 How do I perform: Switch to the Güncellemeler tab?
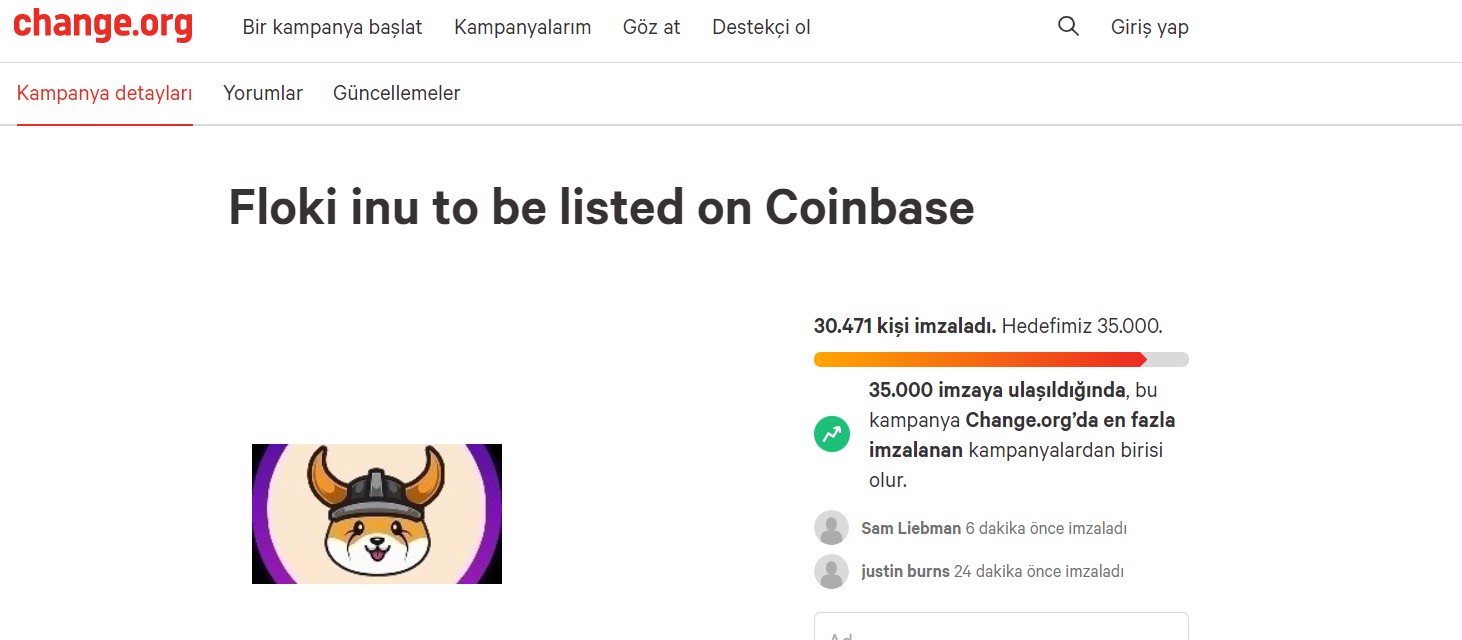[x=396, y=93]
